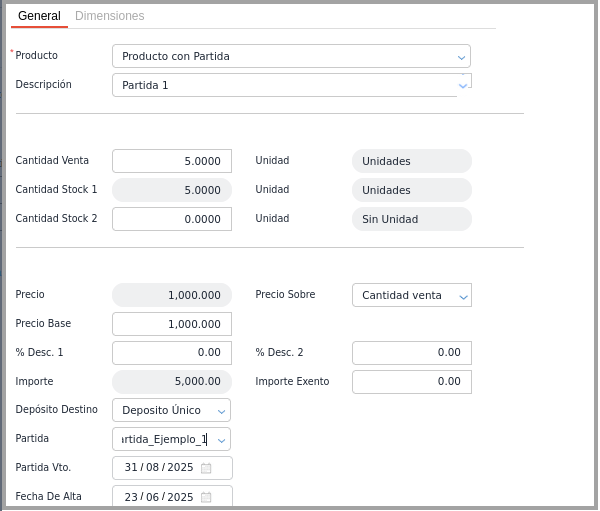Select the Importe Exento input field
The width and height of the screenshot is (600, 511).
[411, 382]
